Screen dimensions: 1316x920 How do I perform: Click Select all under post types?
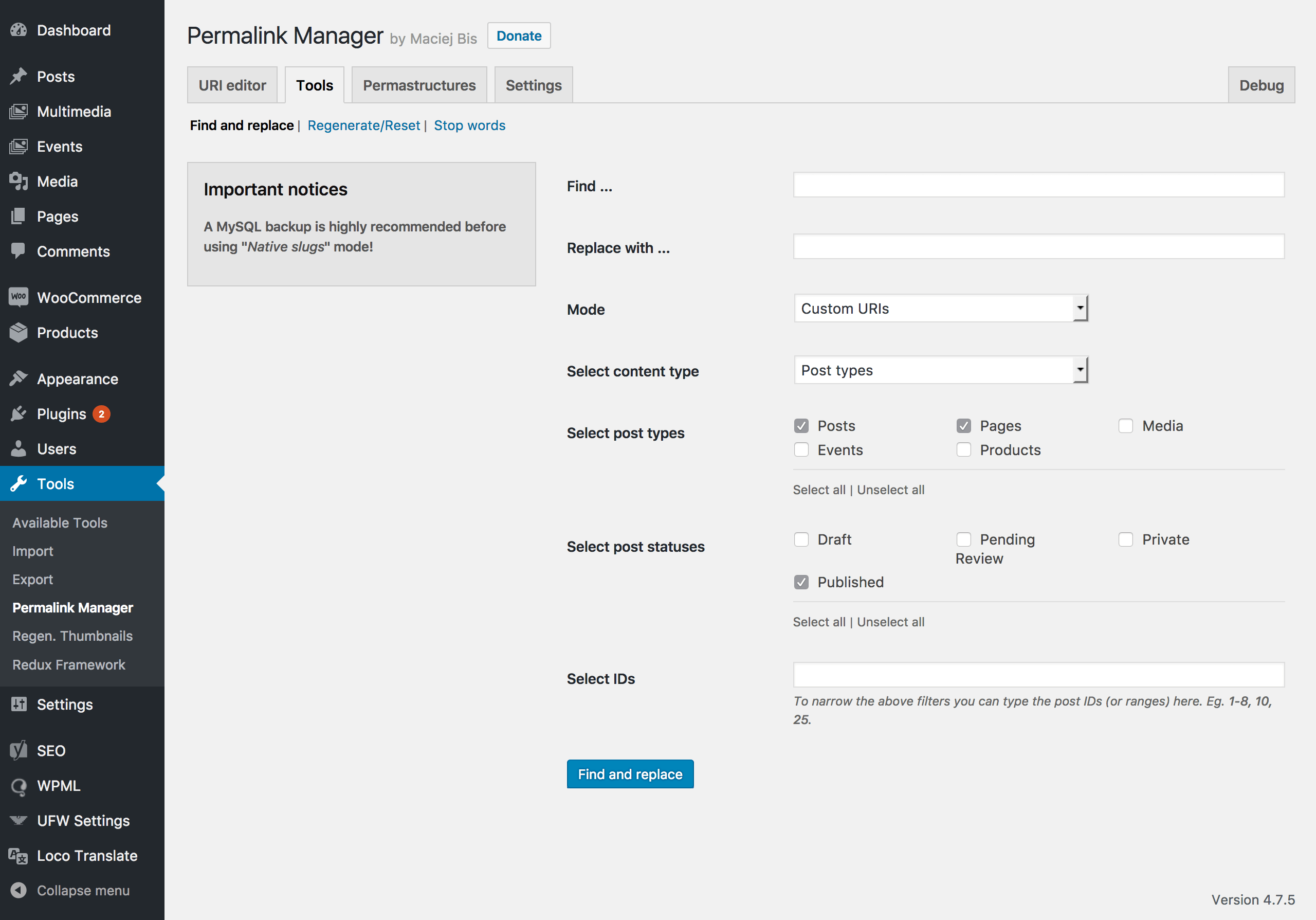tap(818, 490)
